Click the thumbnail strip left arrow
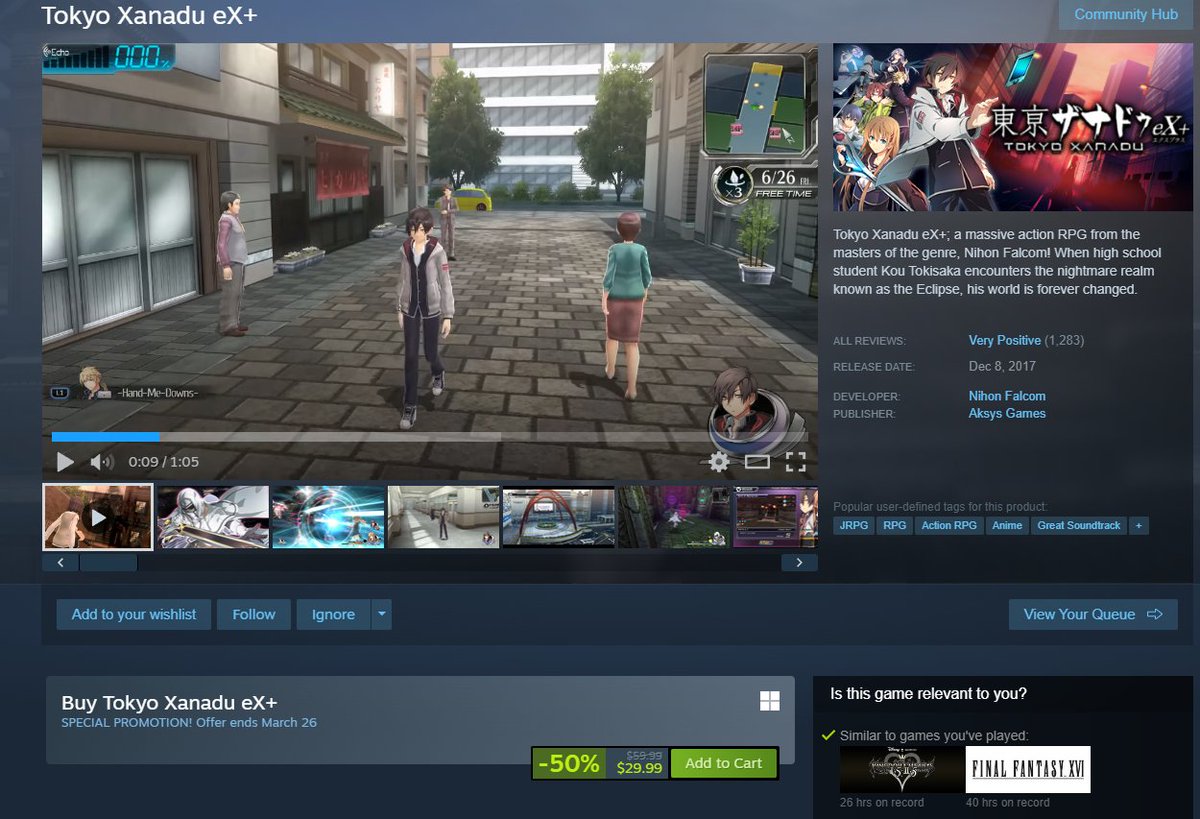1200x819 pixels. click(60, 563)
